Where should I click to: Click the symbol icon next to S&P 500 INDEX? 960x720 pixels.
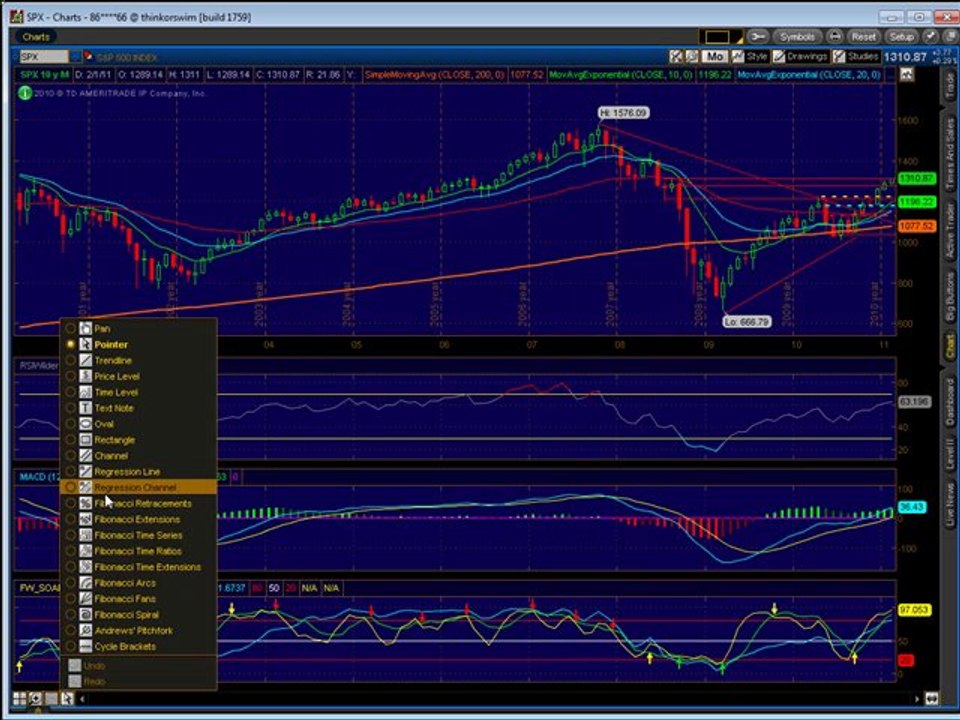[x=89, y=56]
